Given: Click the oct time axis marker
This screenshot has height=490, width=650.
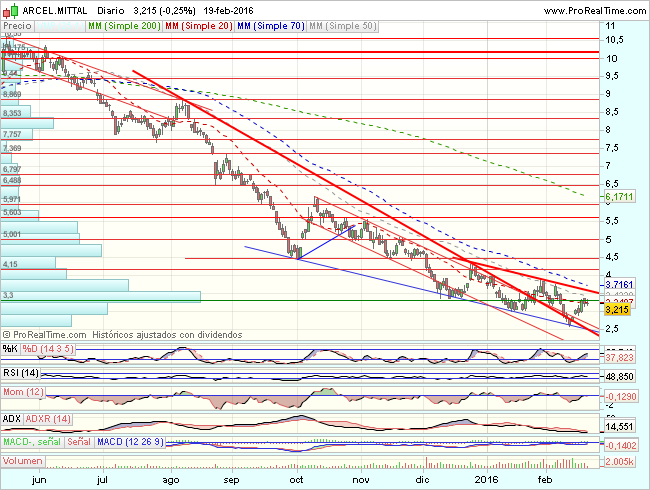Looking at the screenshot, I should (296, 480).
